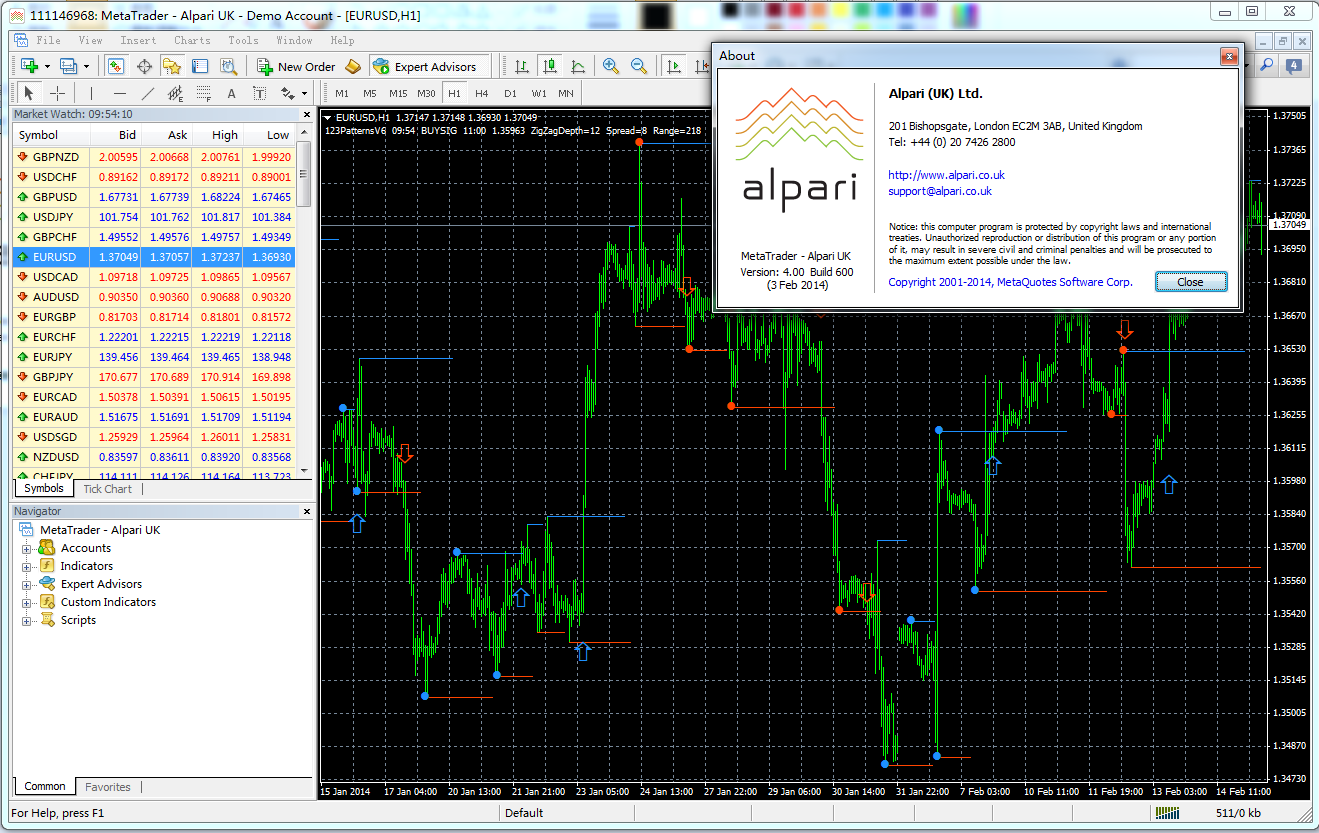1319x833 pixels.
Task: Open the Profiles toolbar icon
Action: pos(68,66)
